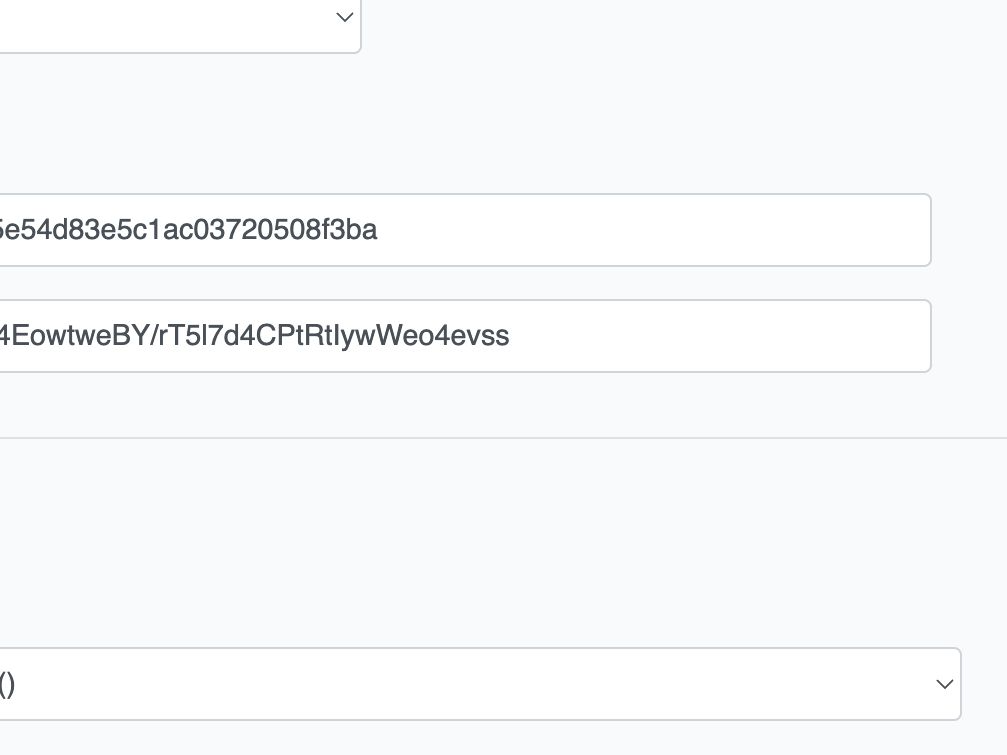Focus the field containing 4EowtweBY/rT5l7d4

click(x=466, y=336)
